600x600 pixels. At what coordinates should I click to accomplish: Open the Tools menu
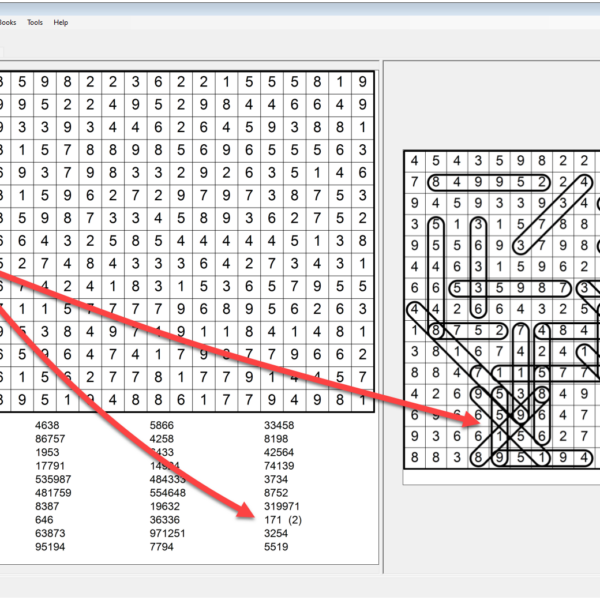coord(35,22)
